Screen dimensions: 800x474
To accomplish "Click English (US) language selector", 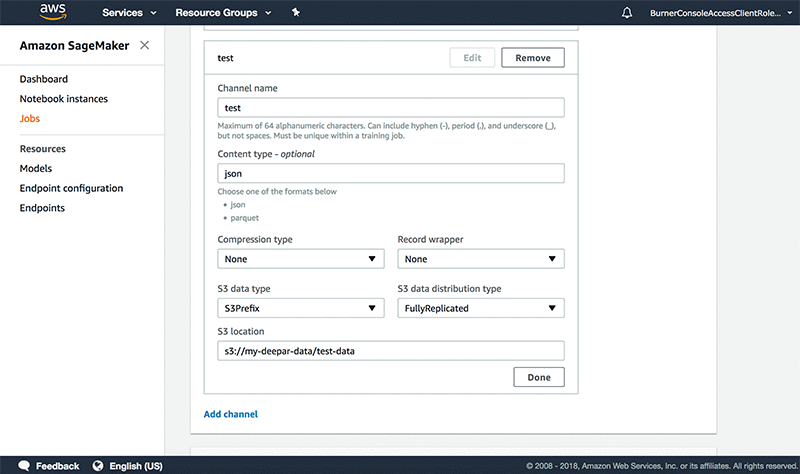I will [x=136, y=466].
